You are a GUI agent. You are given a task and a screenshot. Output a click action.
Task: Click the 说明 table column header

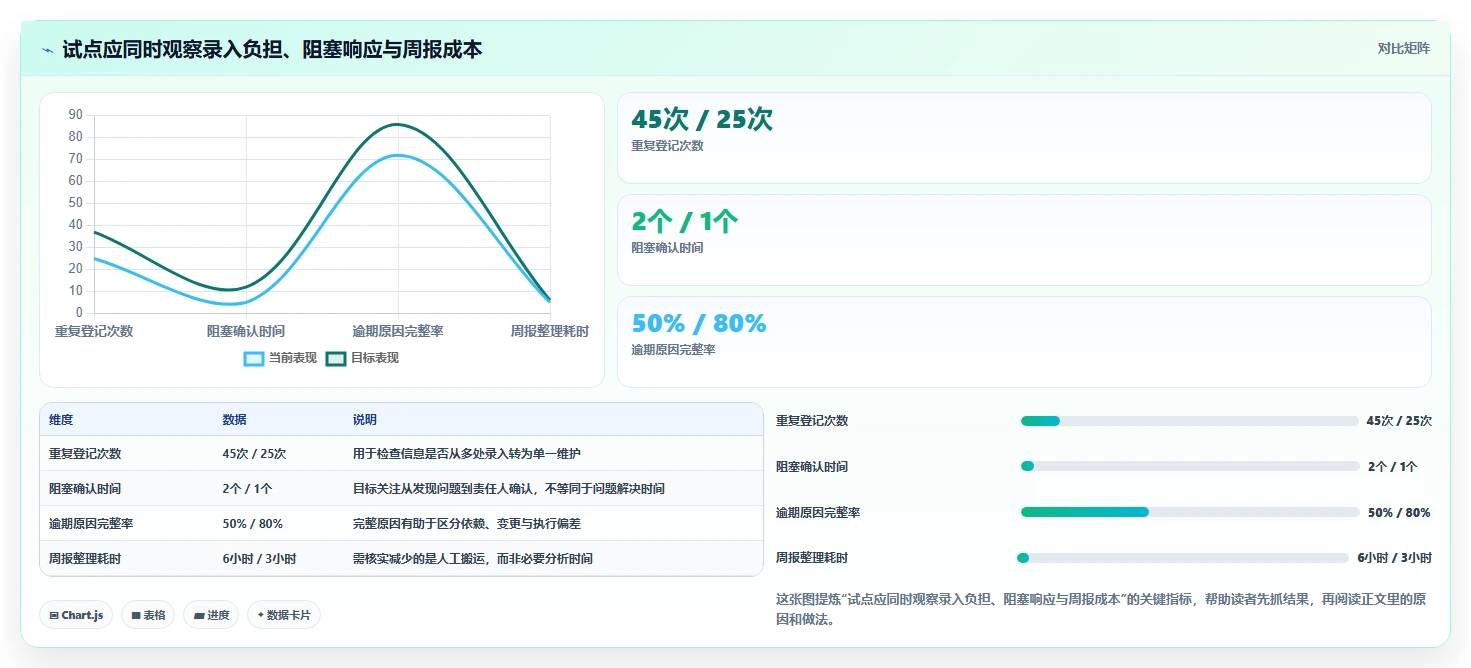tap(365, 420)
